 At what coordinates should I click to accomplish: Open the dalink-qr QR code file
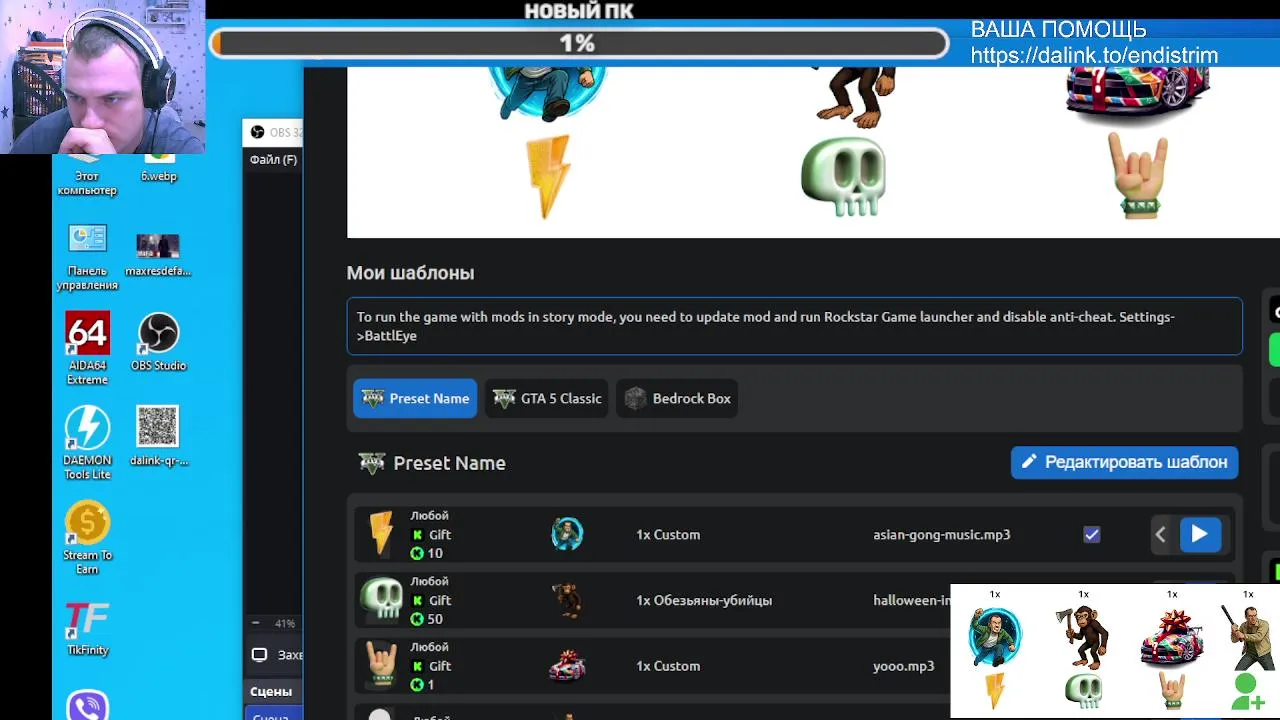pos(158,436)
